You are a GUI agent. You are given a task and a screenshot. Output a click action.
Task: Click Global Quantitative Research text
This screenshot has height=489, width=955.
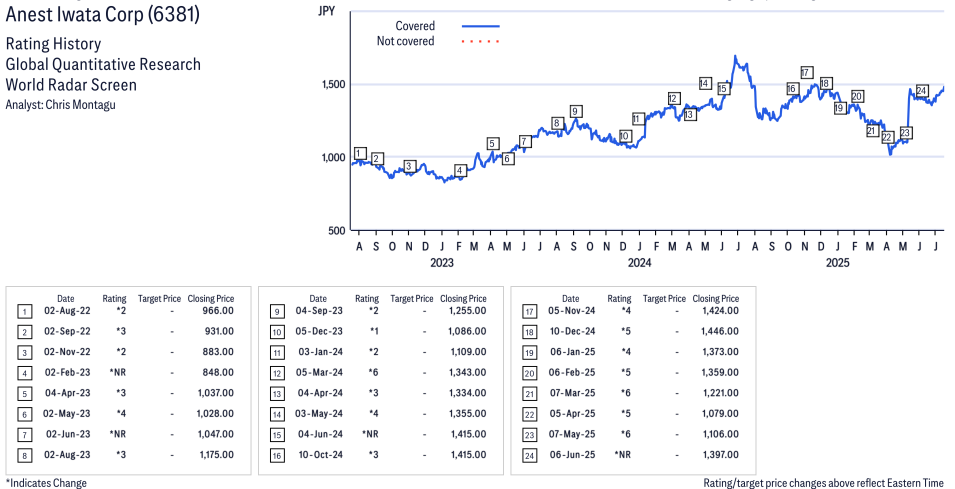pyautogui.click(x=103, y=64)
